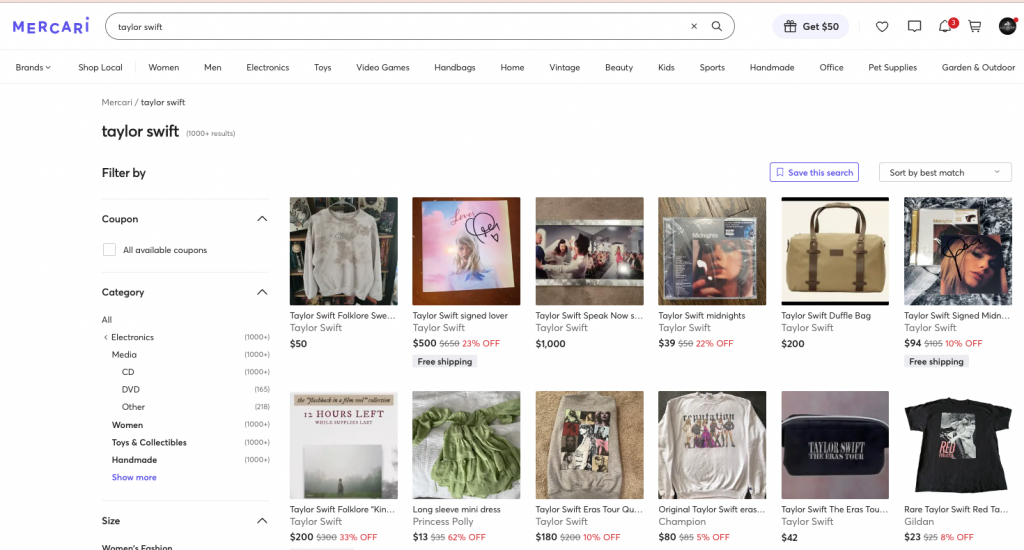This screenshot has height=550, width=1024.
Task: Select the CD category filter
Action: tap(128, 372)
